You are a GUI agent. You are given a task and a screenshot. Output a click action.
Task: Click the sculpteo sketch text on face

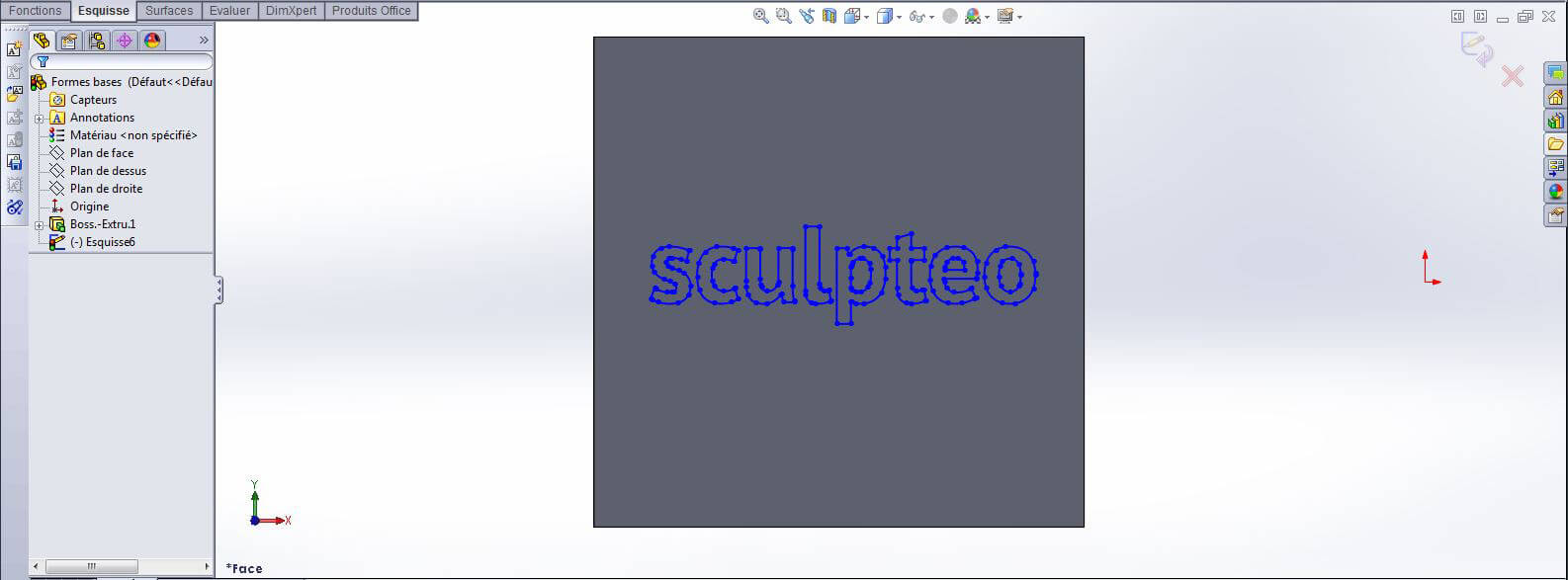(x=842, y=275)
